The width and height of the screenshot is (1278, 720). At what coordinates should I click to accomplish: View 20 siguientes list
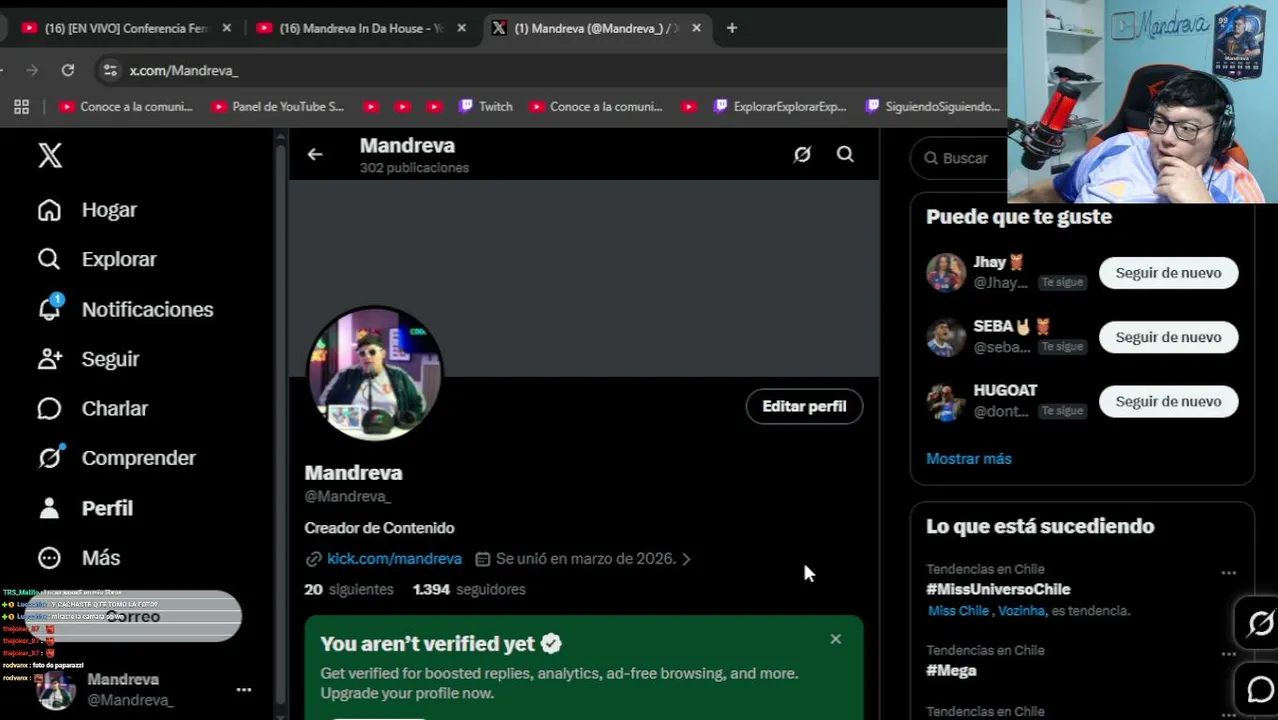pos(349,589)
